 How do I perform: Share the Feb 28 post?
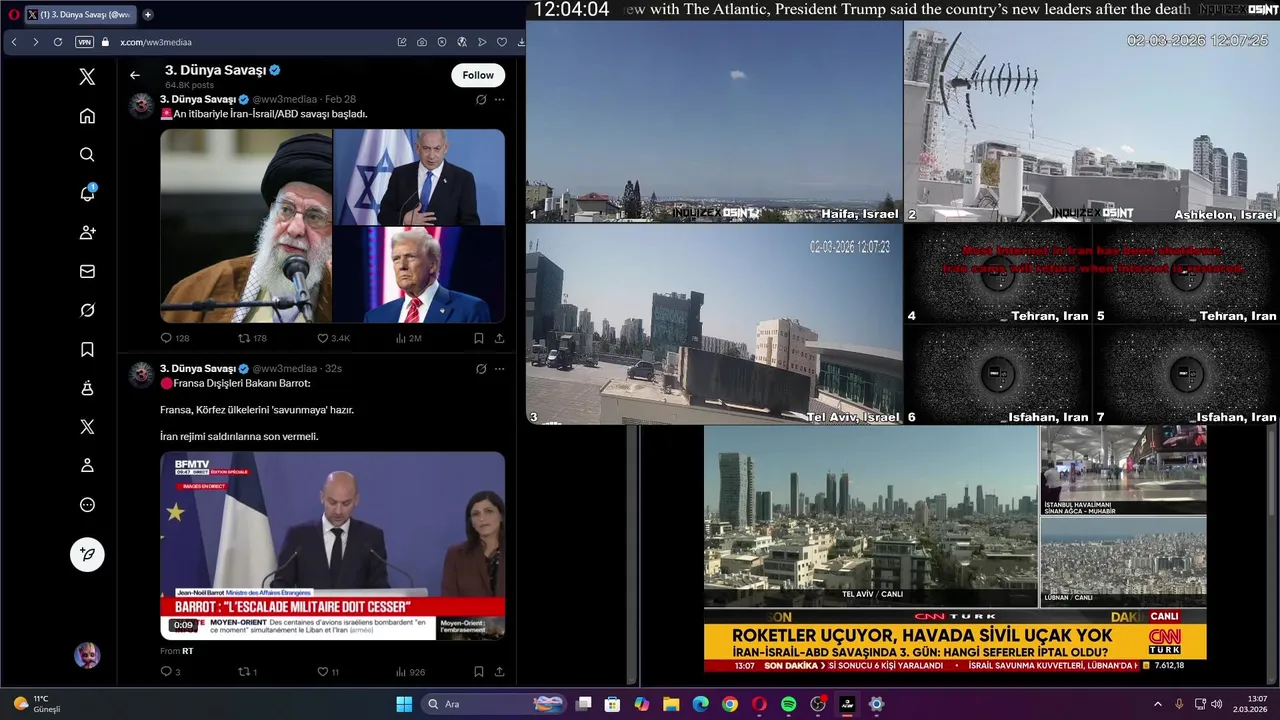click(499, 338)
